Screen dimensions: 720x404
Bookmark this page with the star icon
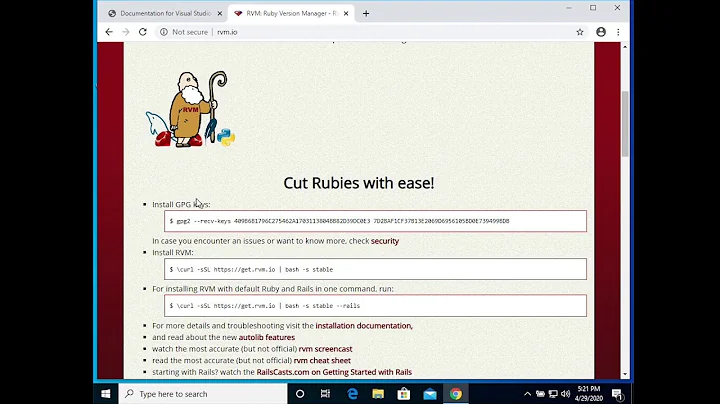580,32
